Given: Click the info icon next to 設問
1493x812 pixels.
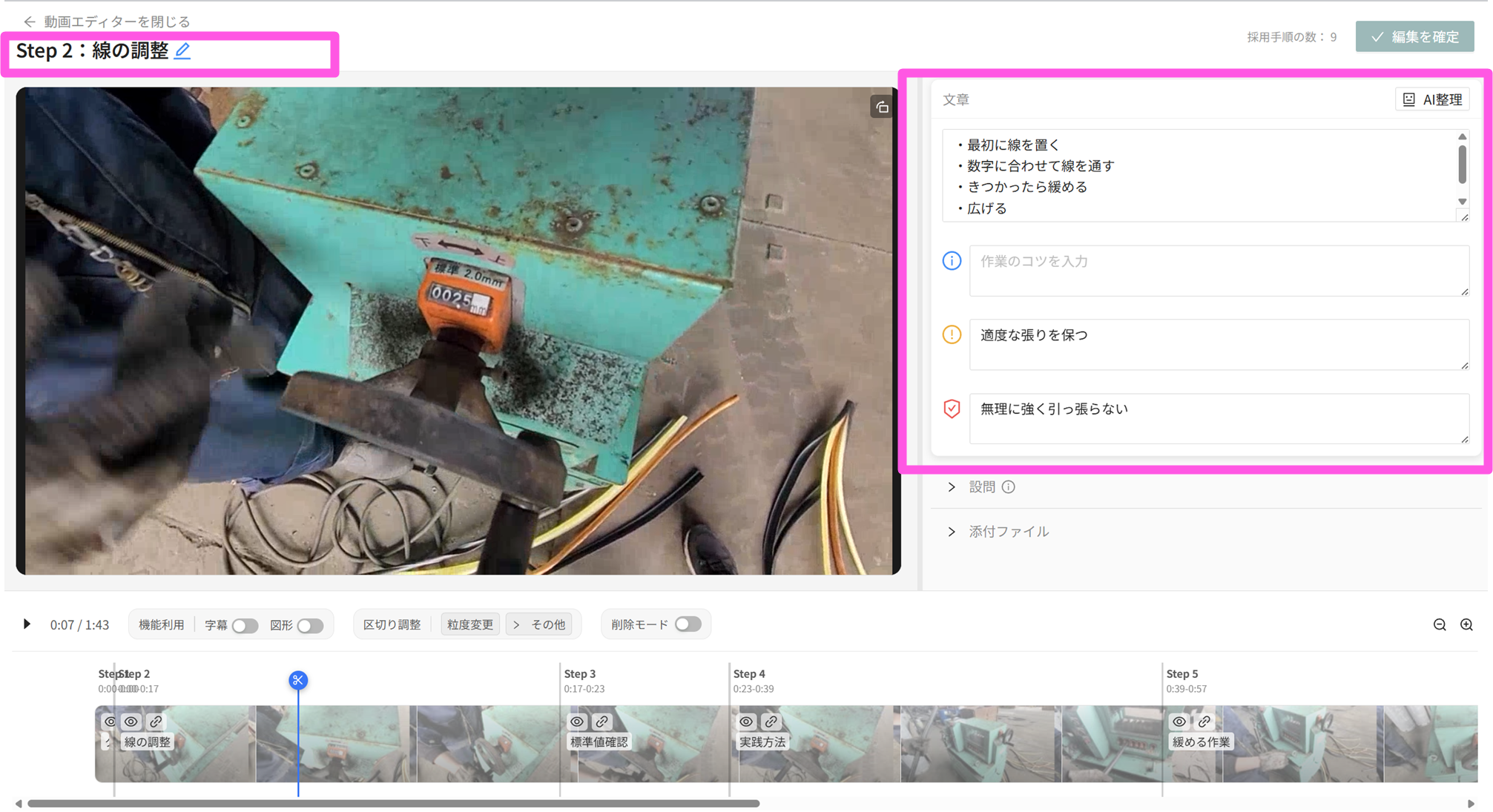Looking at the screenshot, I should click(1009, 487).
